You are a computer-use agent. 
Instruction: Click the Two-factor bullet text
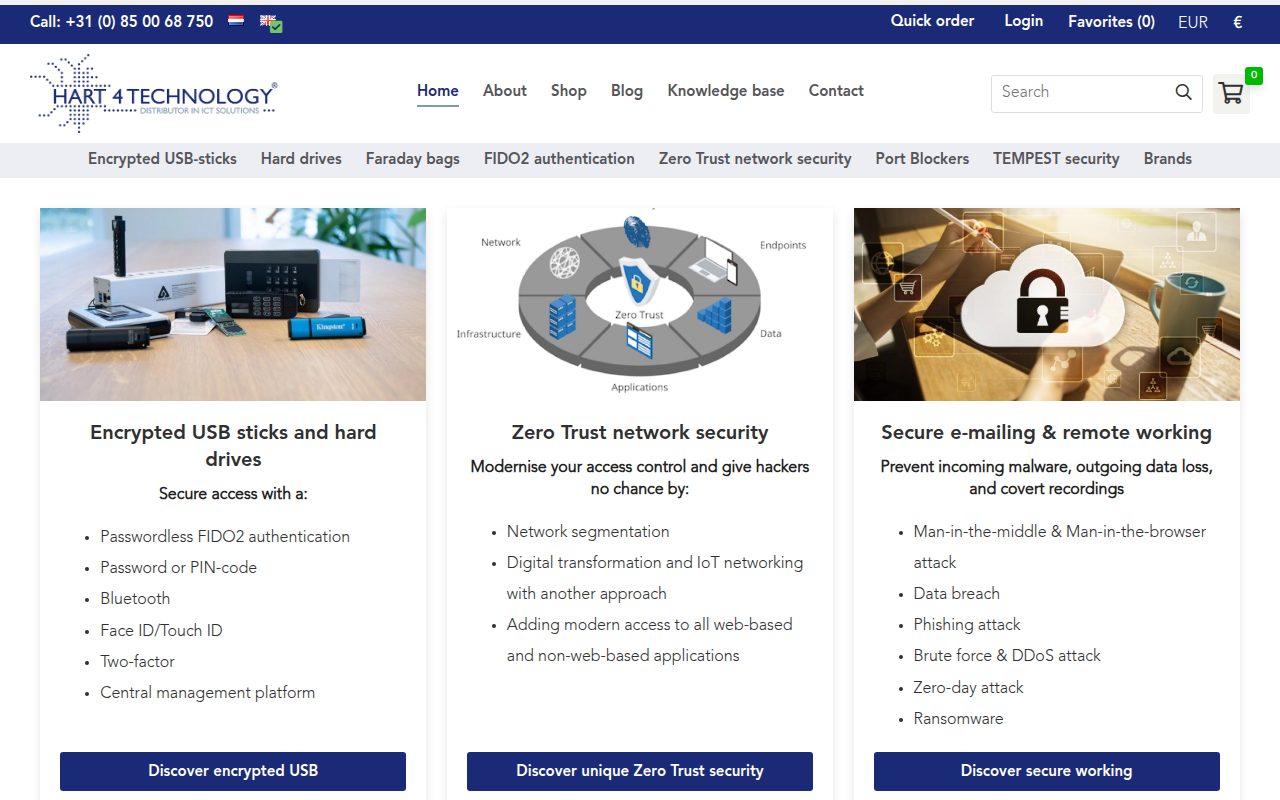(x=138, y=662)
